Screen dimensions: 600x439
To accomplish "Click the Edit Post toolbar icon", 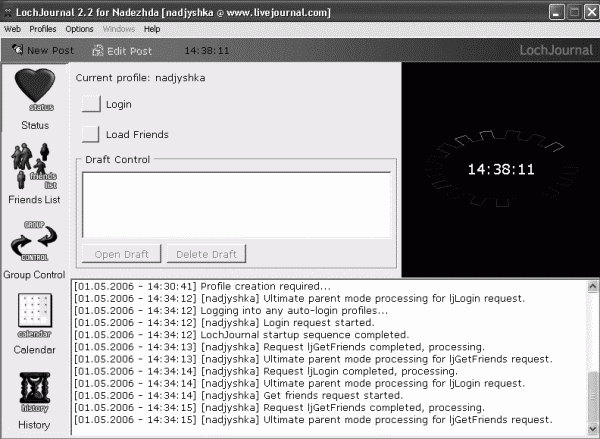I will [x=98, y=51].
